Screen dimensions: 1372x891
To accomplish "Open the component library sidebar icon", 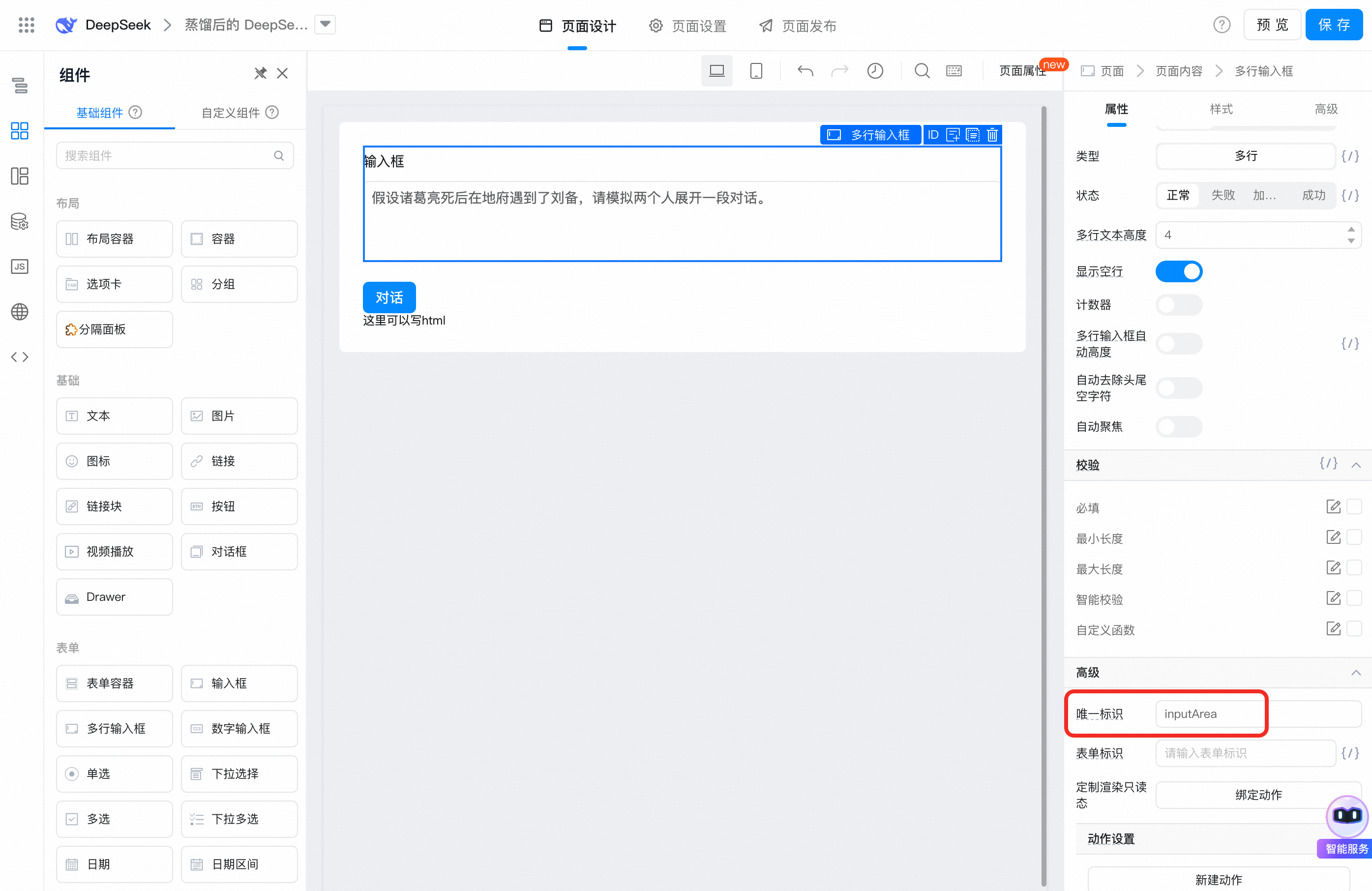I will click(x=20, y=130).
